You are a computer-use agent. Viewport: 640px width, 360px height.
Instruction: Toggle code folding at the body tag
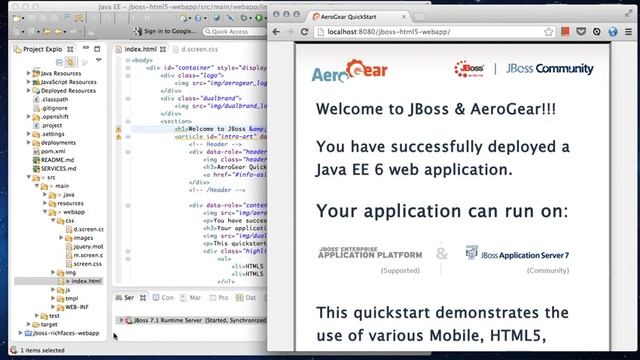click(128, 60)
